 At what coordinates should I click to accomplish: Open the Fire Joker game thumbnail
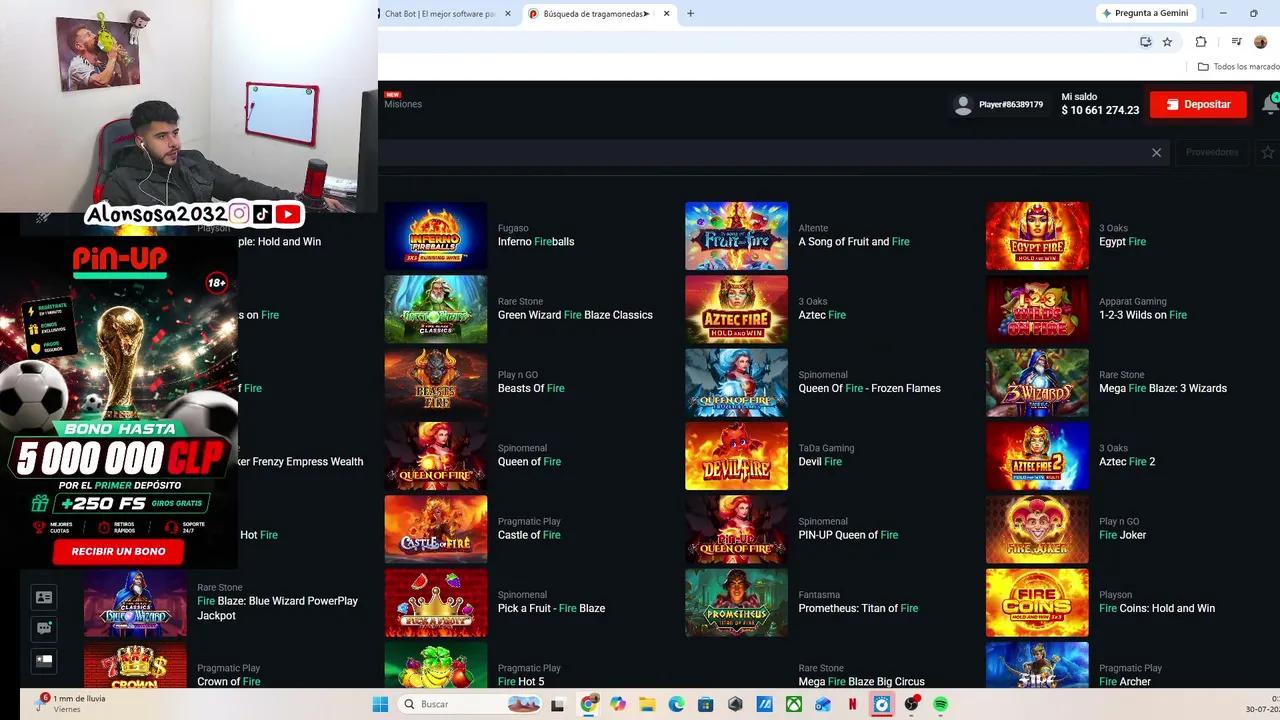coord(1037,529)
